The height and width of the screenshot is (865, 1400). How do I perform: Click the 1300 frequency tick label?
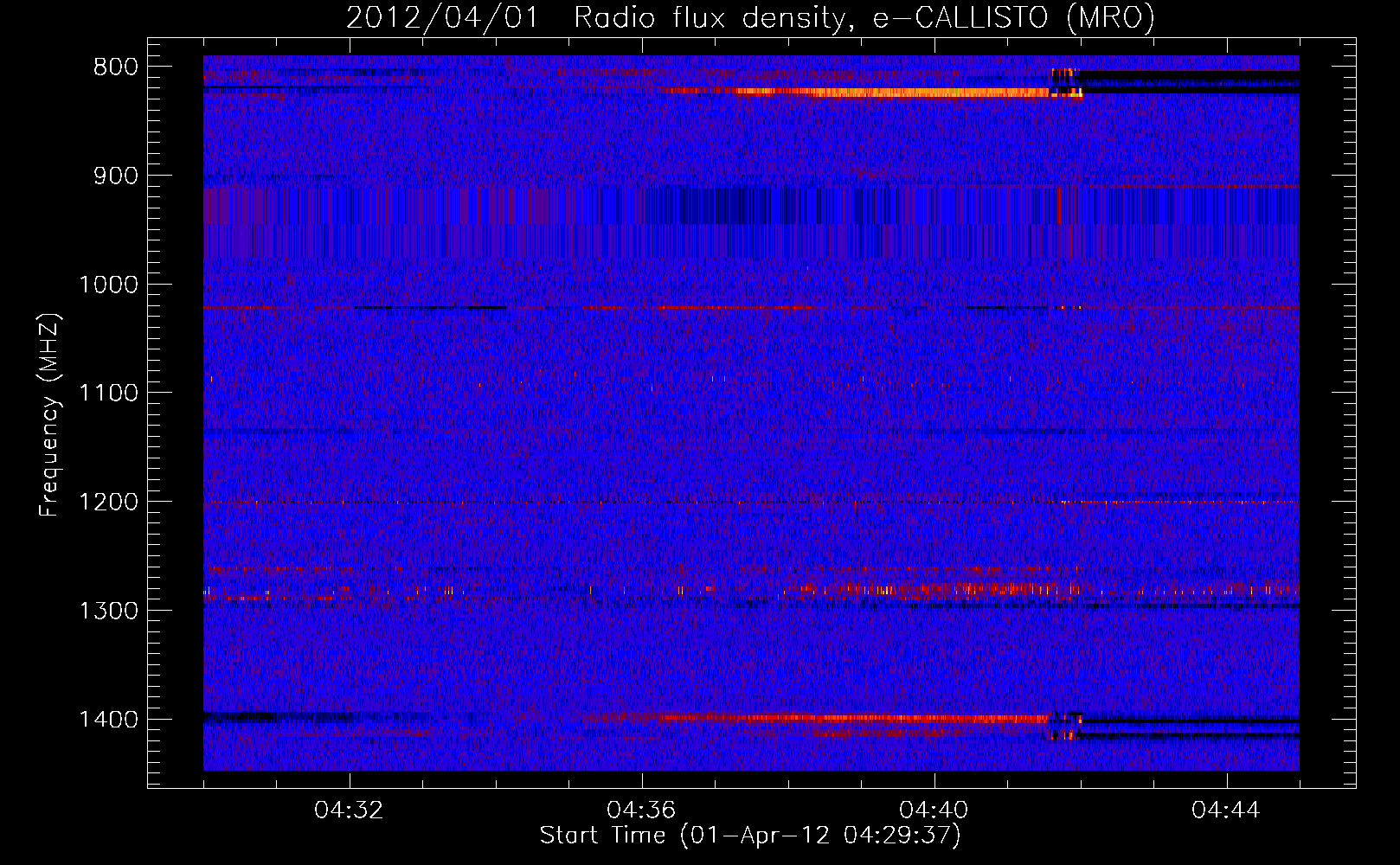point(107,611)
